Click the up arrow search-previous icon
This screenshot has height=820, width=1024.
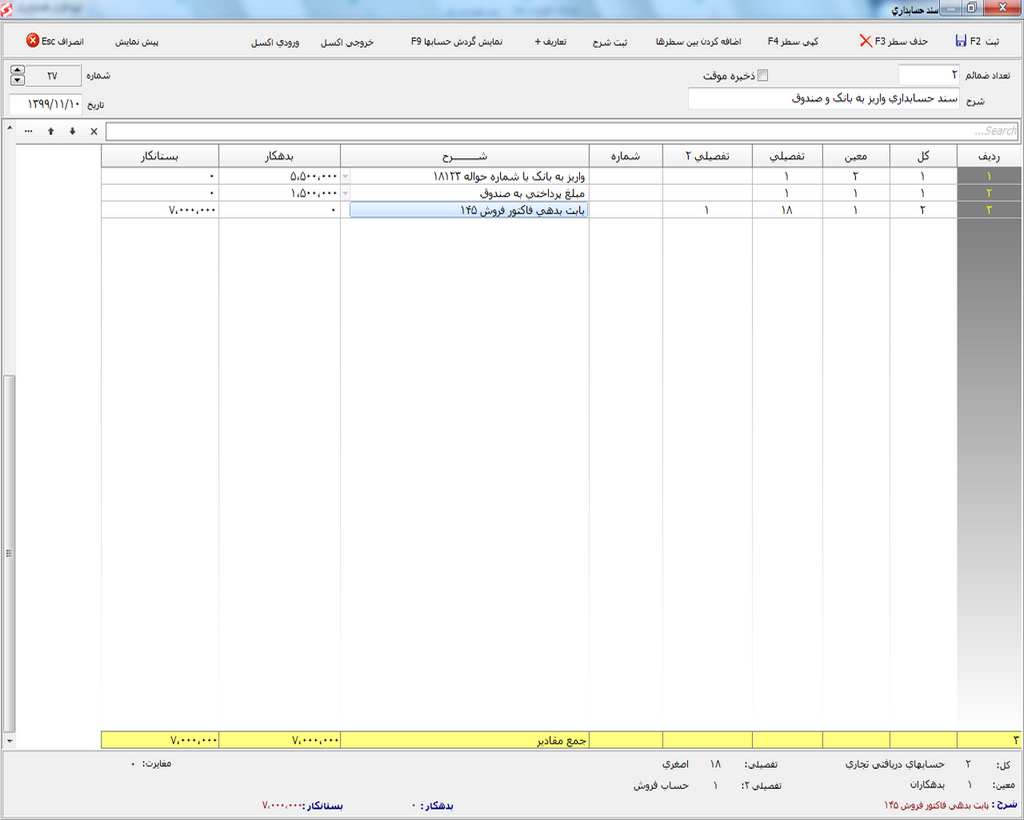[x=51, y=131]
